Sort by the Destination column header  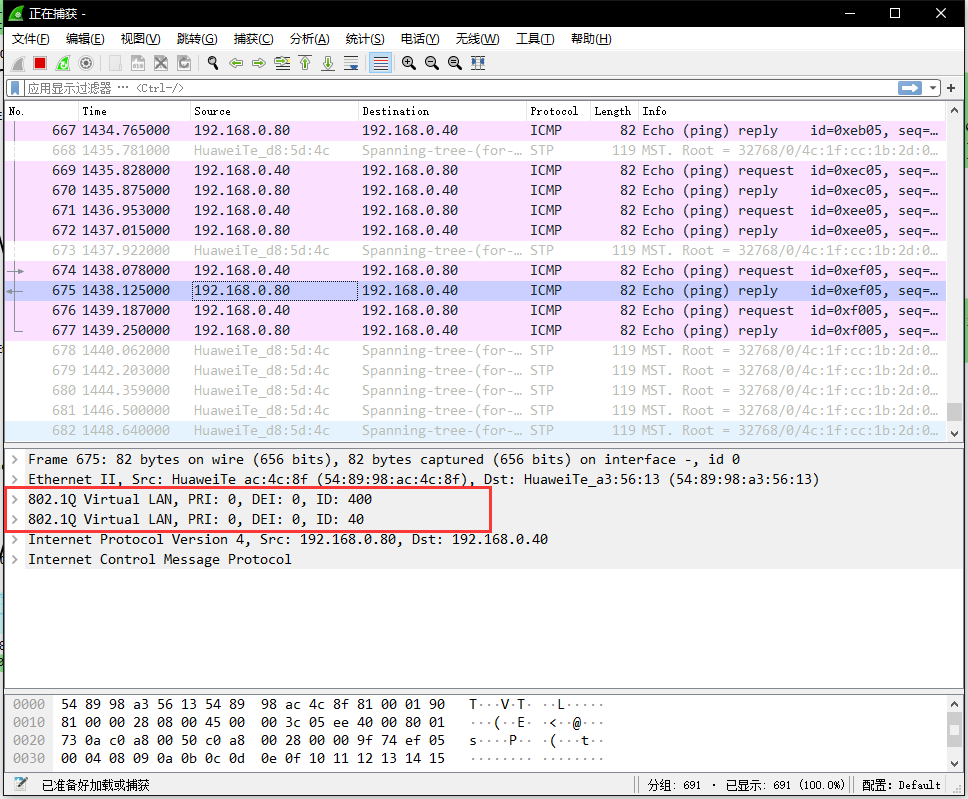(x=442, y=111)
